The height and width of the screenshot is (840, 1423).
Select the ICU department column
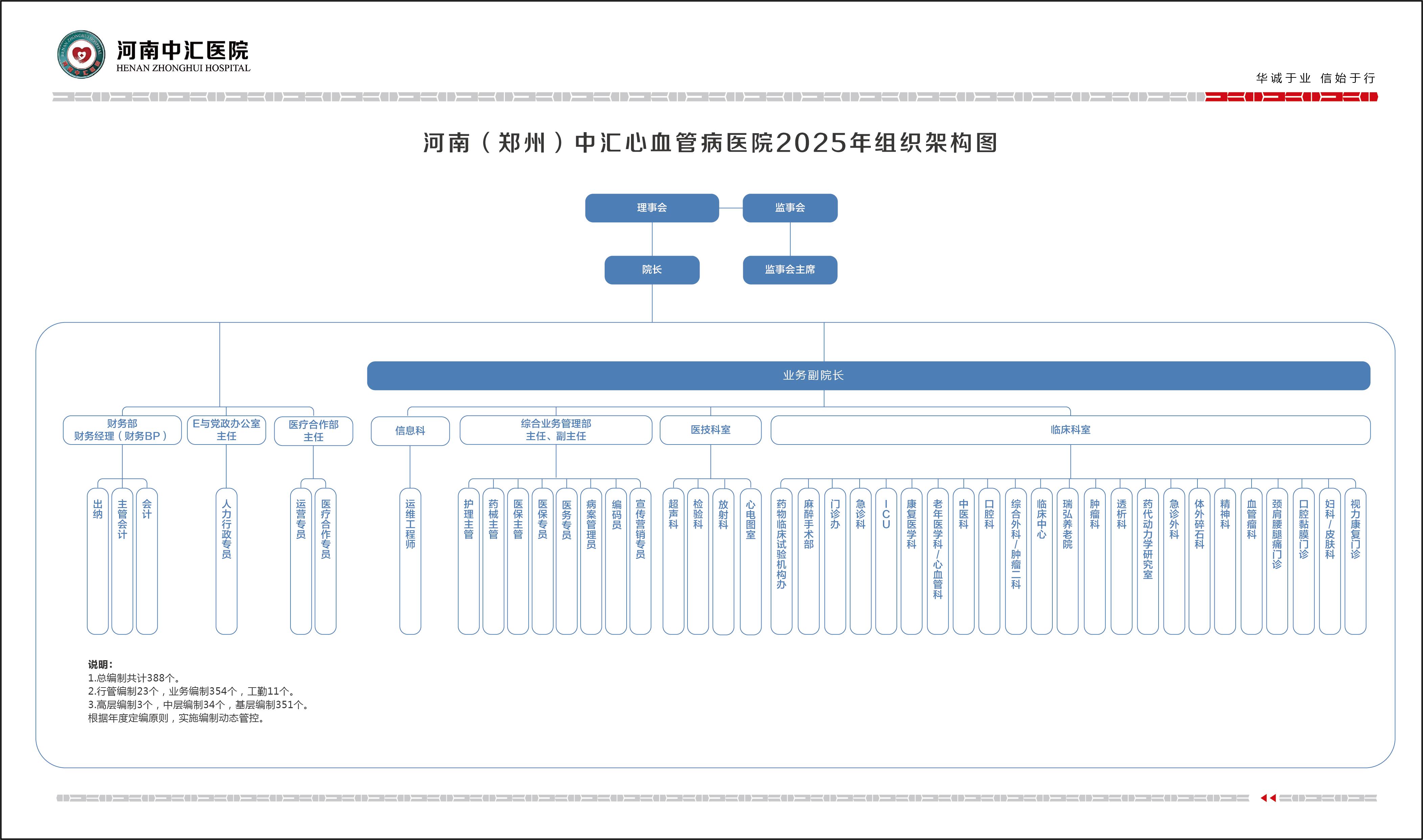point(886,560)
